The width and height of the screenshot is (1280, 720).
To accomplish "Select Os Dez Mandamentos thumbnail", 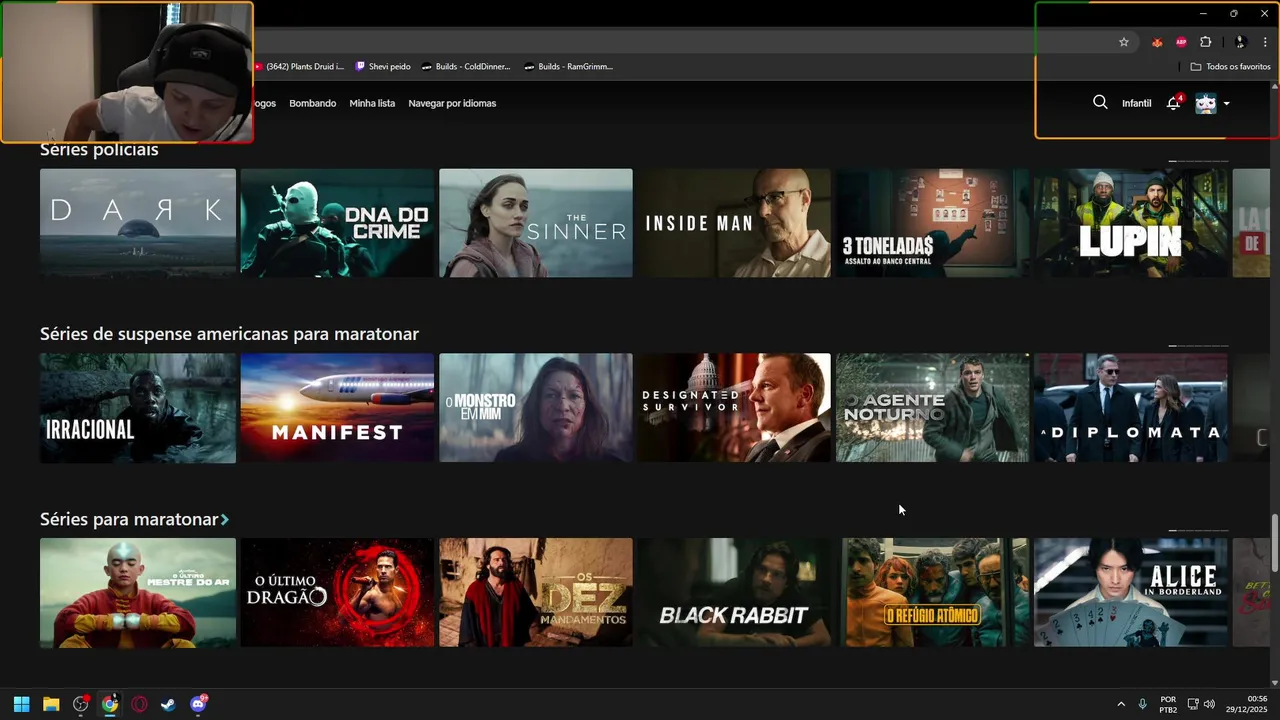I will [x=536, y=593].
